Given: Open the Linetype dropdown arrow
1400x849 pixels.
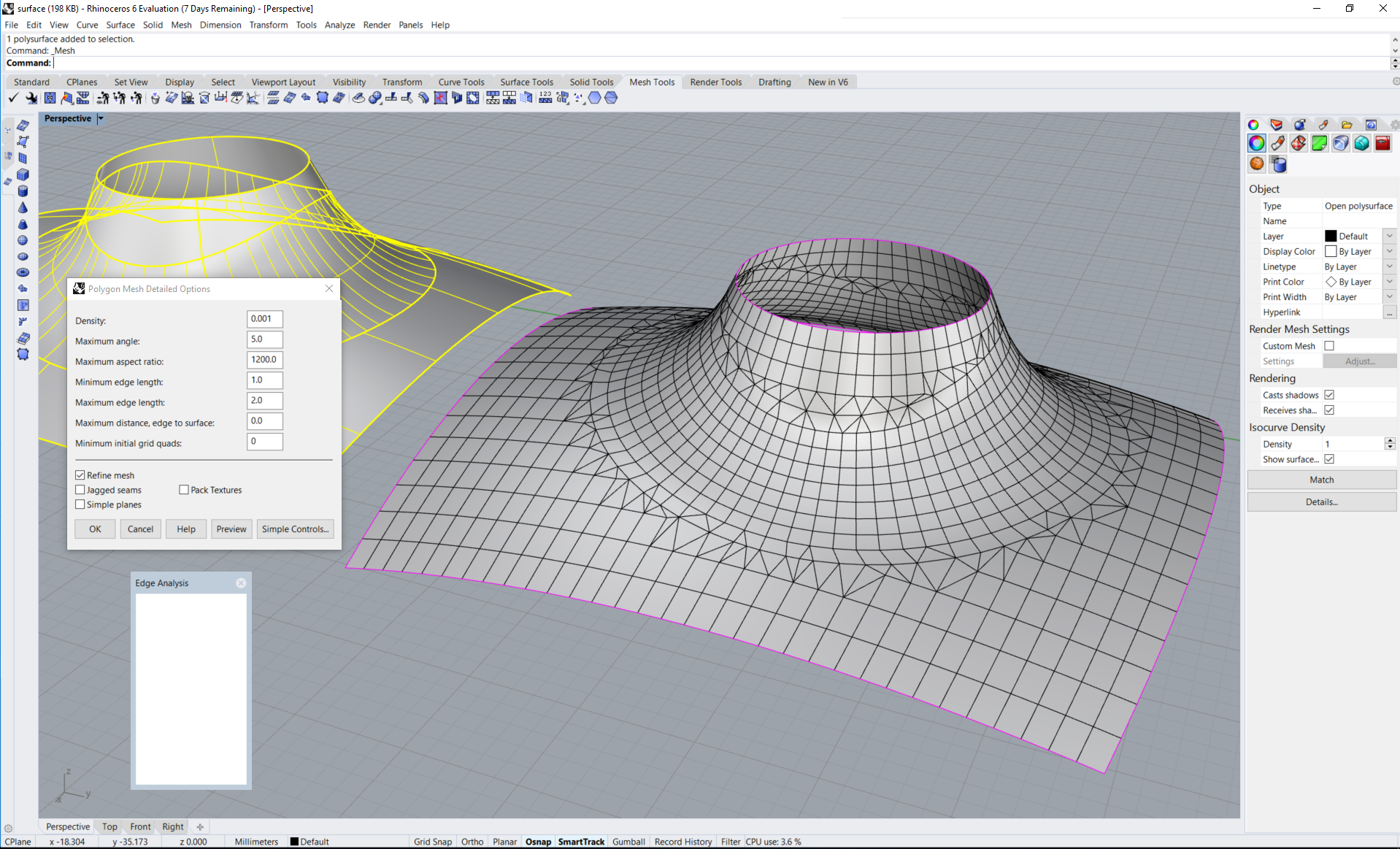Looking at the screenshot, I should [1390, 266].
